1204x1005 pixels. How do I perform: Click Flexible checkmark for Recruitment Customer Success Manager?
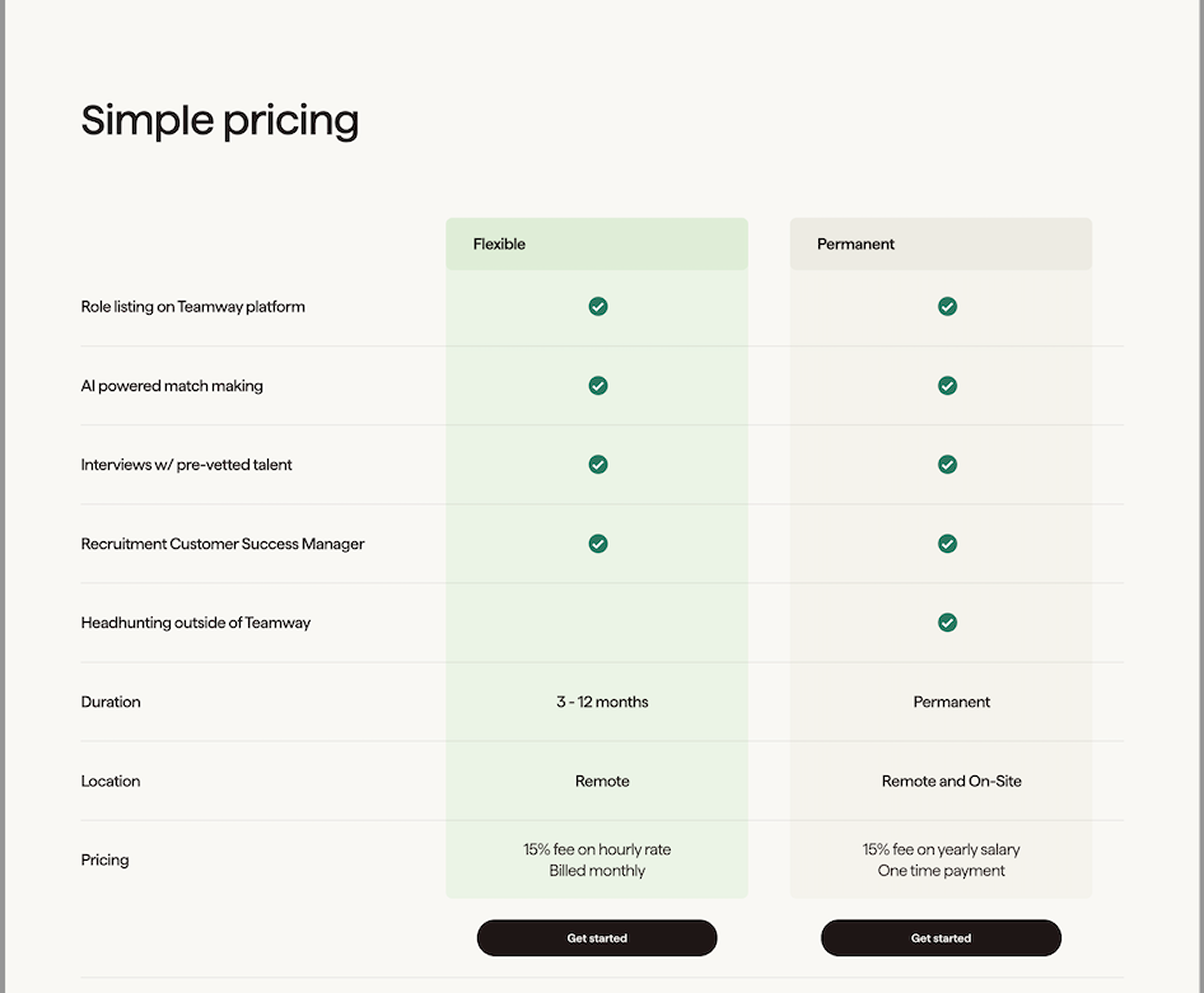pyautogui.click(x=598, y=543)
